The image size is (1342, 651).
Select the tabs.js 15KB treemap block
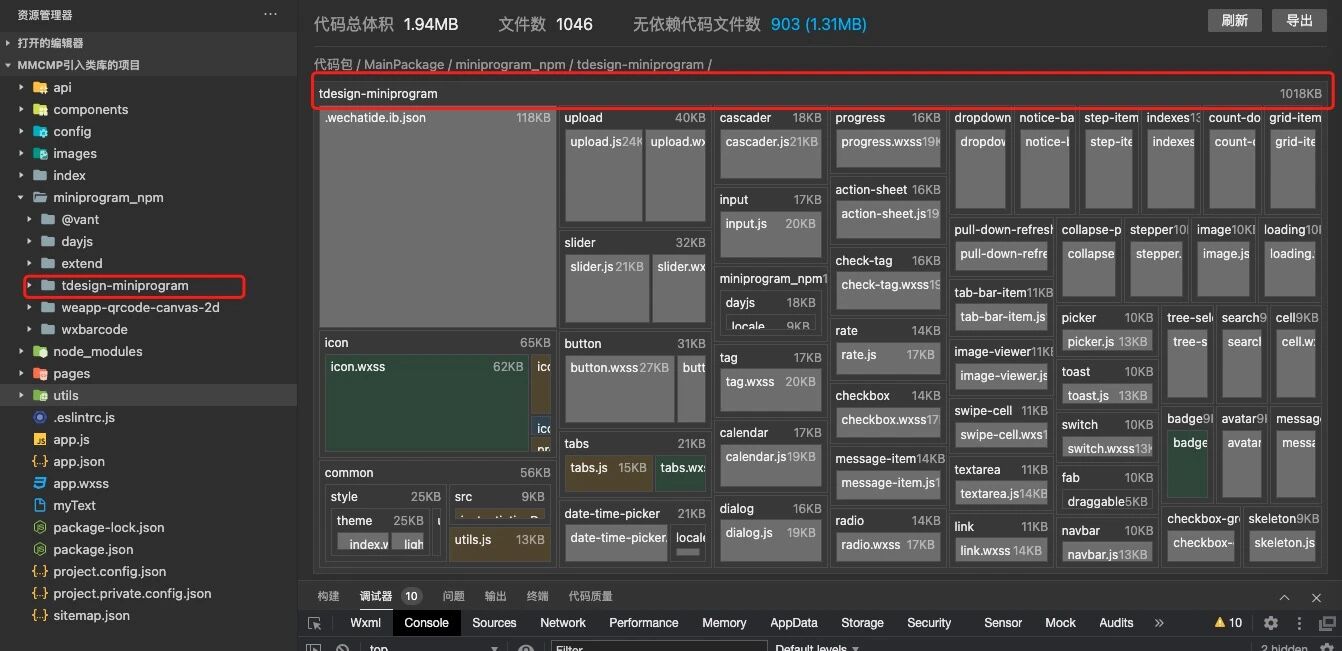(x=608, y=474)
